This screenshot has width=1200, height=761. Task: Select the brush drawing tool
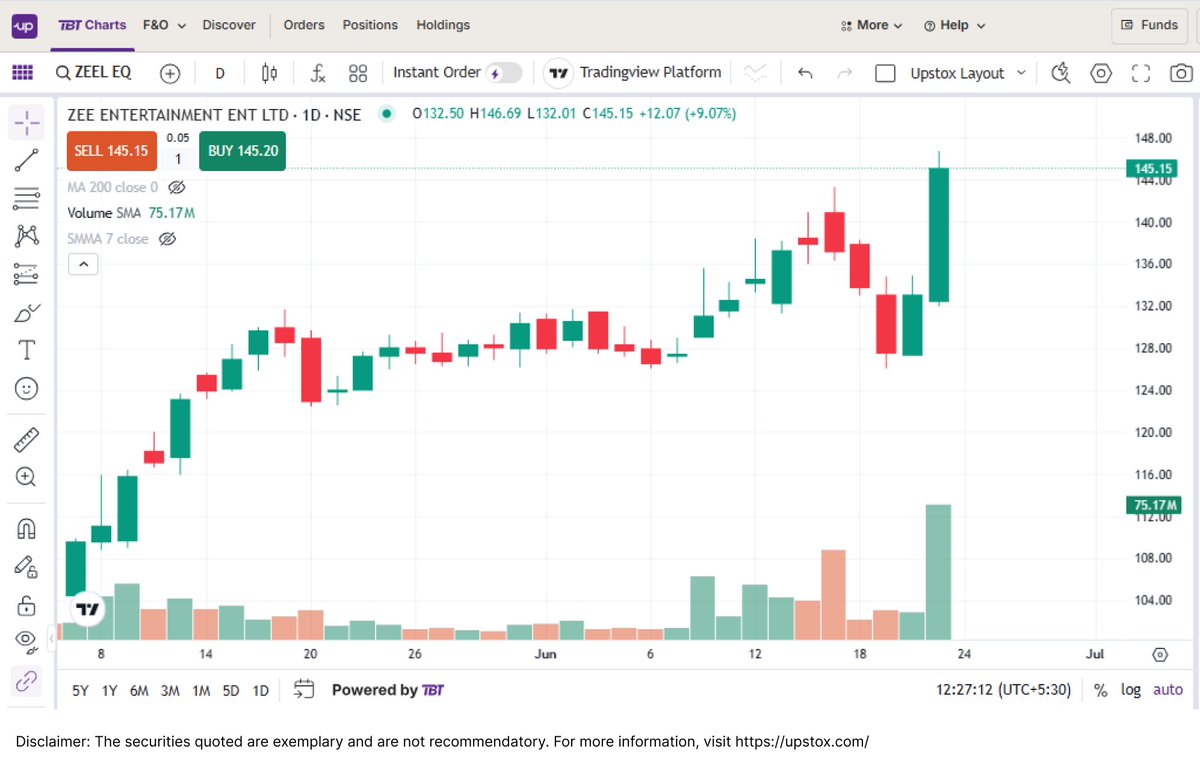27,312
